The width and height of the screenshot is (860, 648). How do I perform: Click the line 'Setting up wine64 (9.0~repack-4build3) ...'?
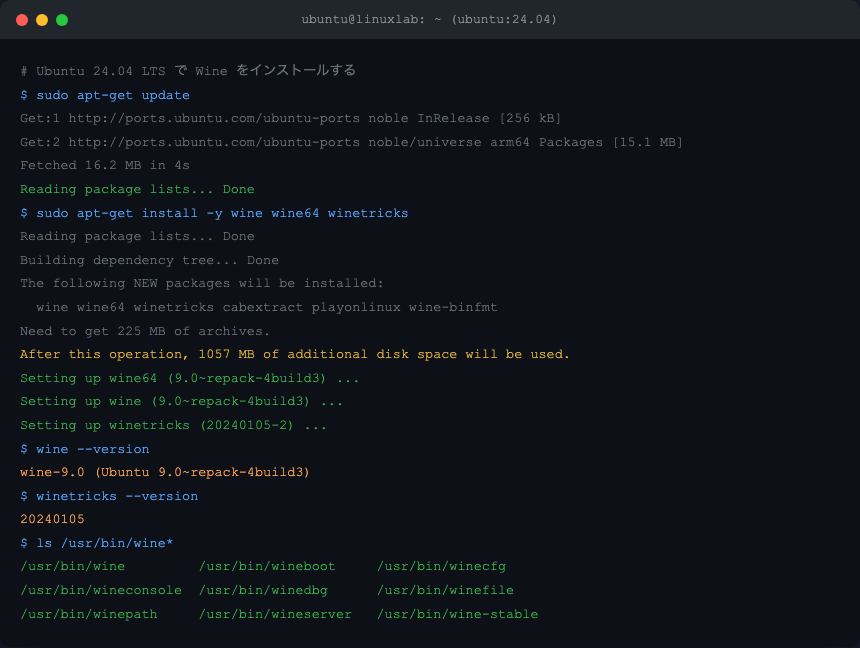coord(190,379)
